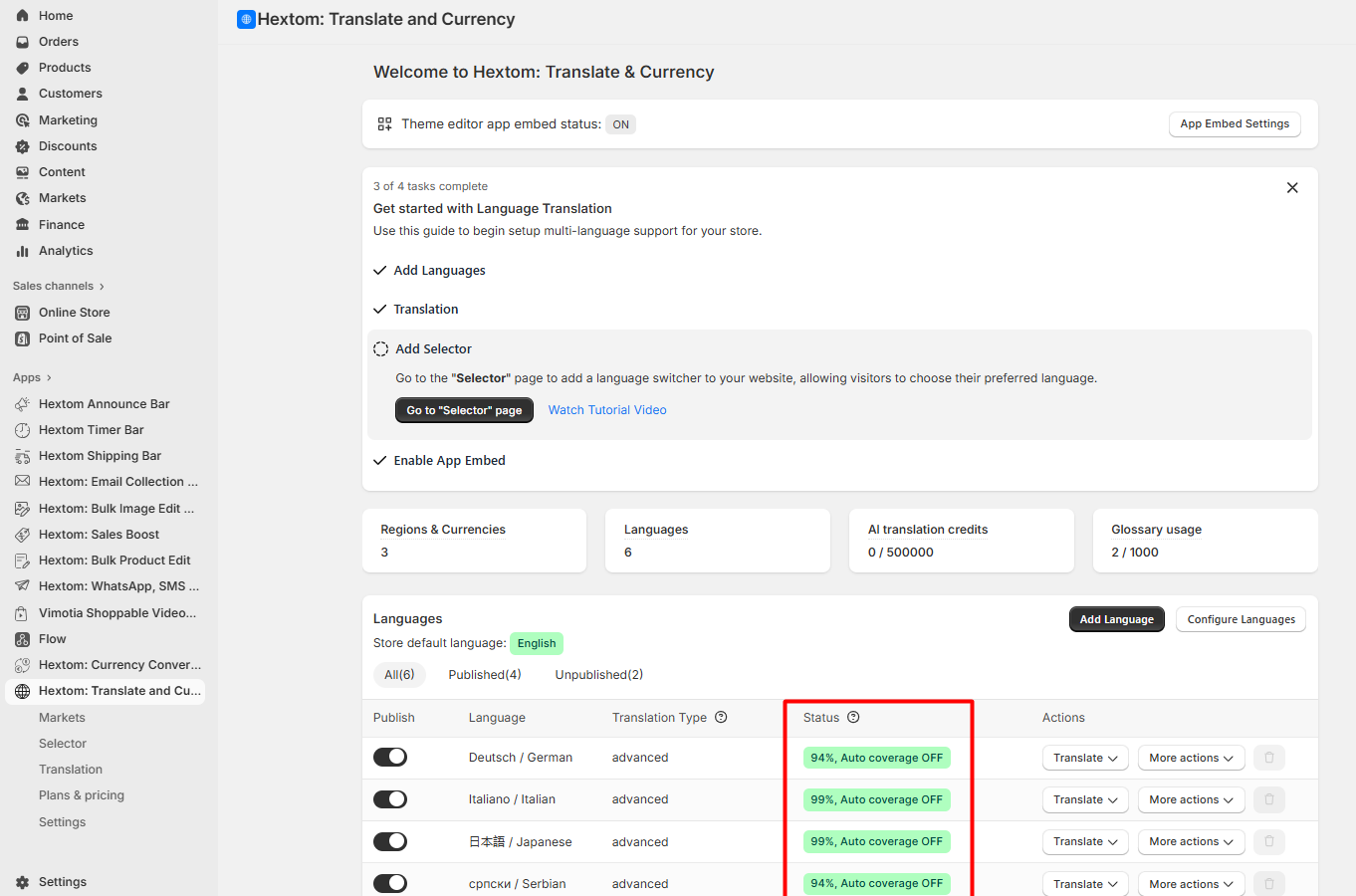Click the Hextom Bulk Product Edit icon
Viewport: 1356px width, 896px height.
click(22, 560)
